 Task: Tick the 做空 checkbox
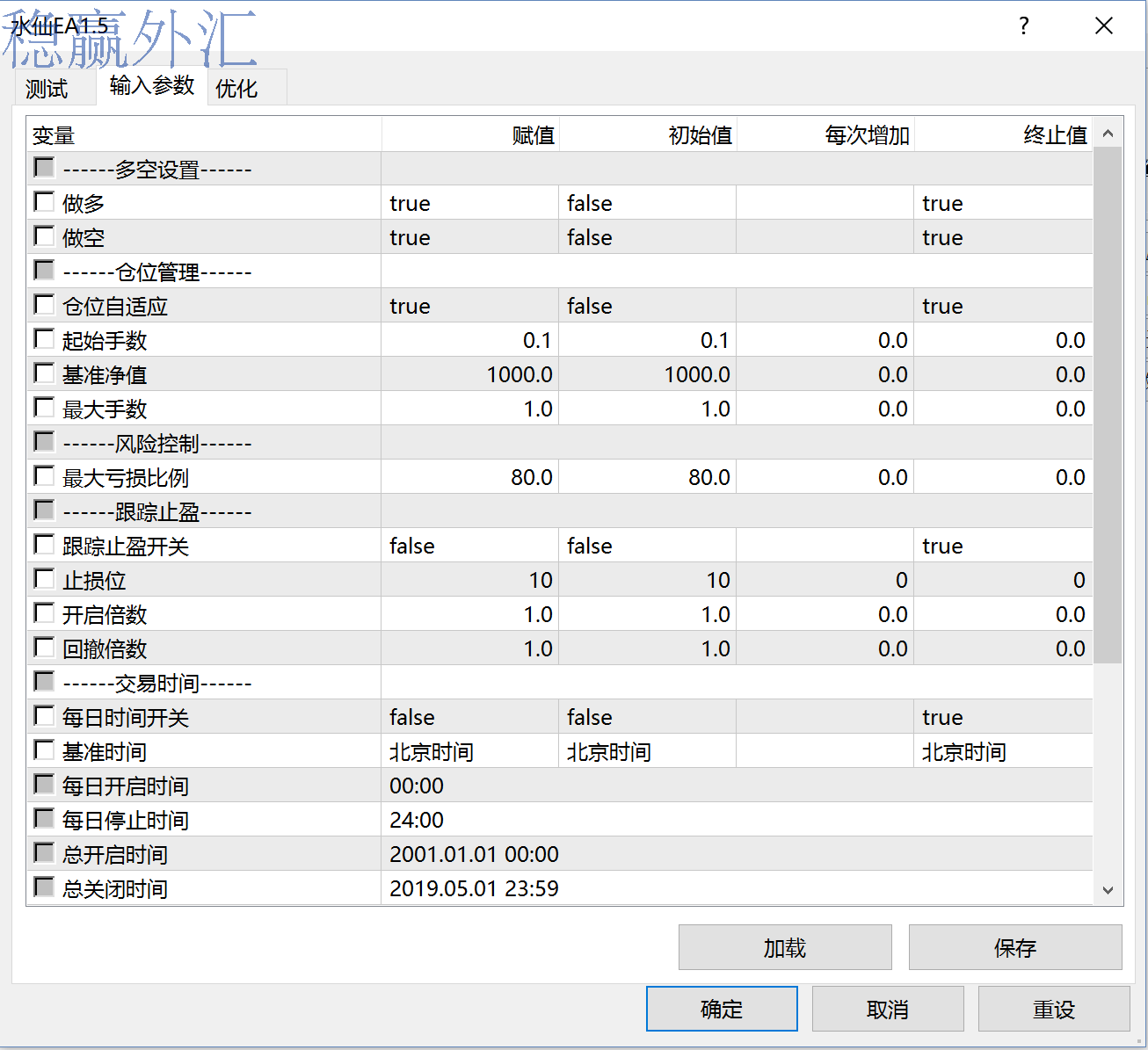pos(44,235)
